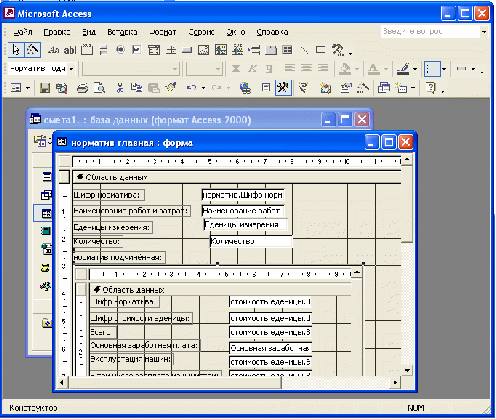Open the Object selector combo box
This screenshot has height=419, width=496.
[41, 69]
